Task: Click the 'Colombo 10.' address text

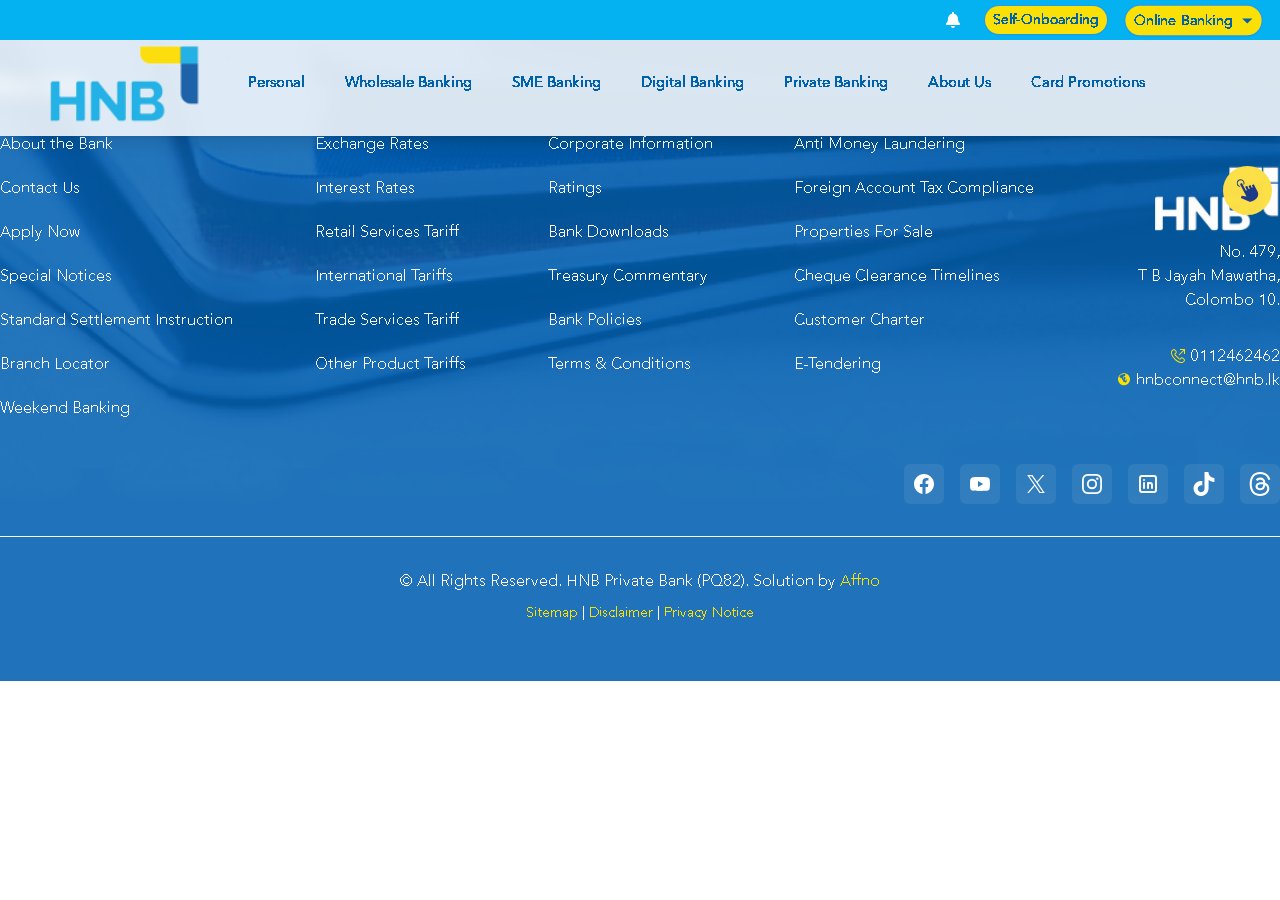Action: [x=1232, y=300]
